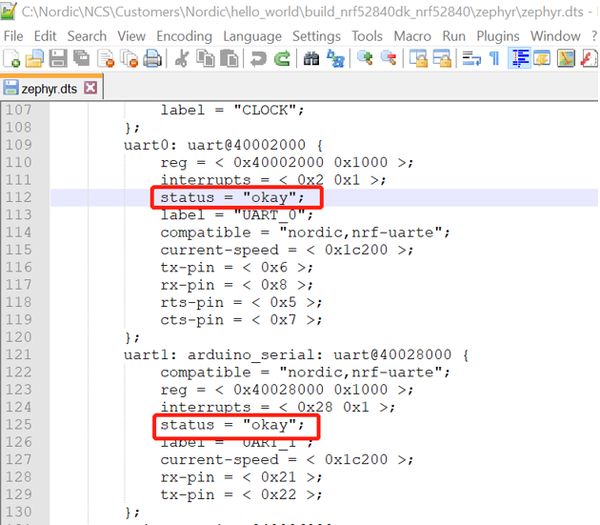The height and width of the screenshot is (525, 600).
Task: Print the current document
Action: coord(152,59)
